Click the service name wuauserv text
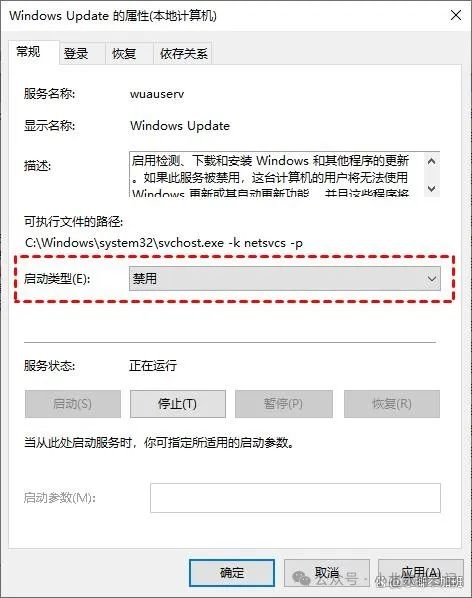The height and width of the screenshot is (598, 472). coord(157,94)
